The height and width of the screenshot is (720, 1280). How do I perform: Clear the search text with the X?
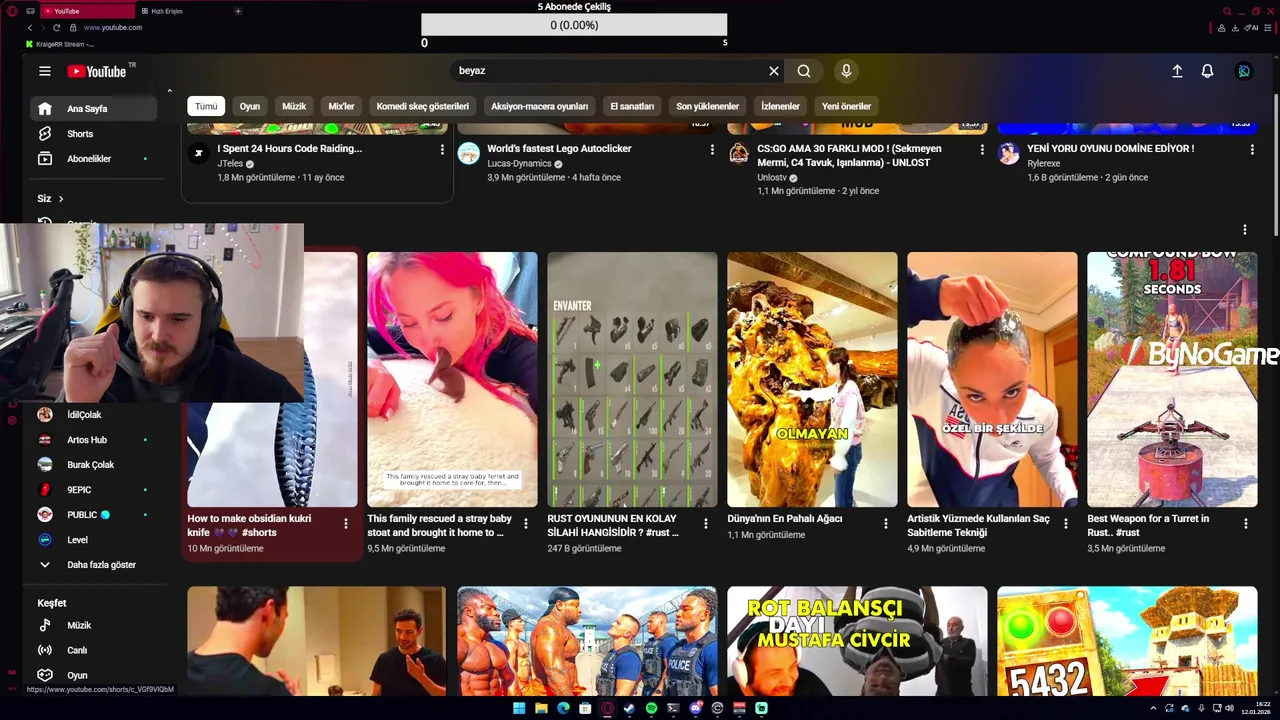pyautogui.click(x=773, y=71)
